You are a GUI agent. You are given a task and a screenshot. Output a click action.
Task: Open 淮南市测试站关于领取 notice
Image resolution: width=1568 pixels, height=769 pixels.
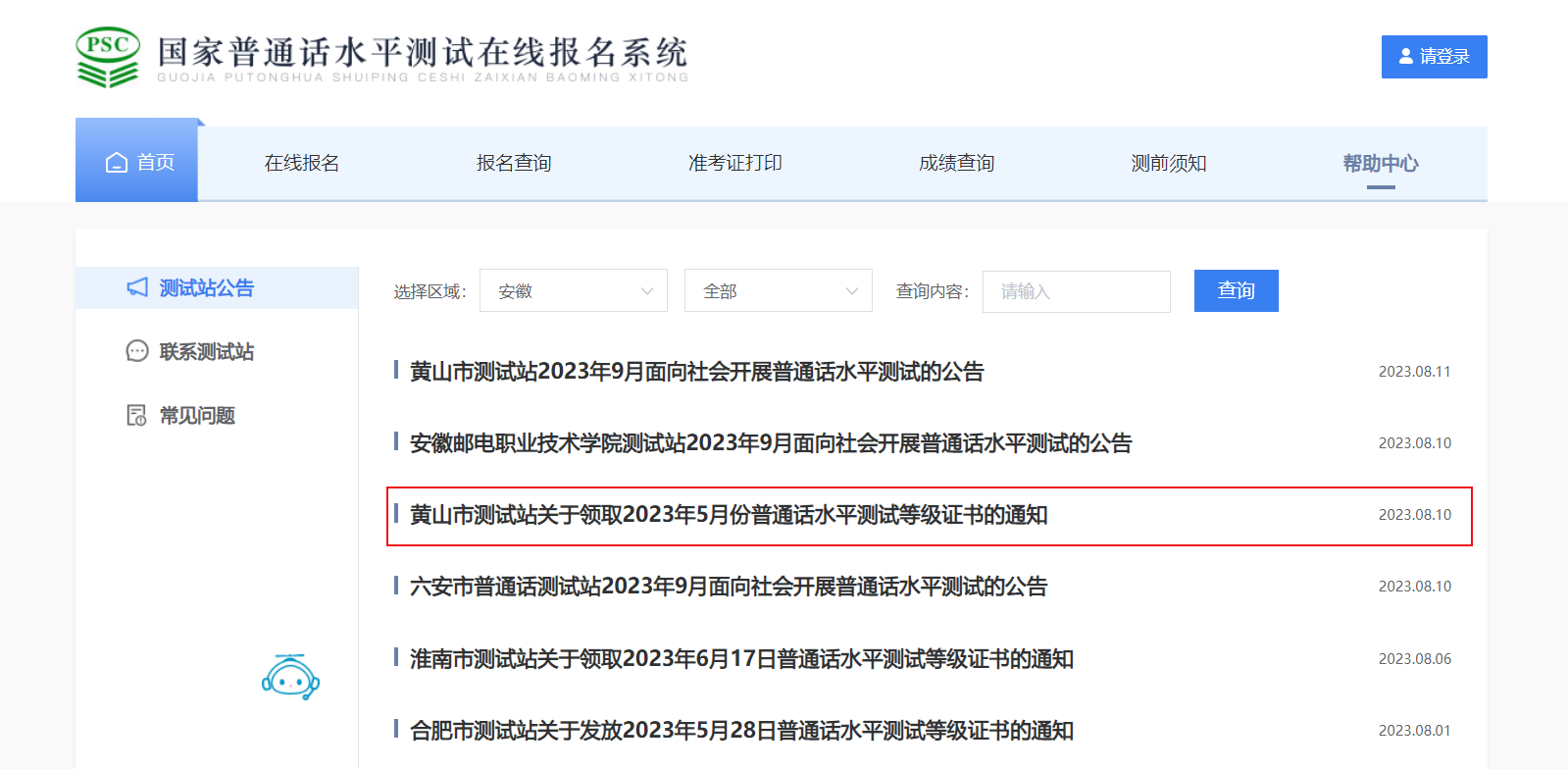pos(741,659)
